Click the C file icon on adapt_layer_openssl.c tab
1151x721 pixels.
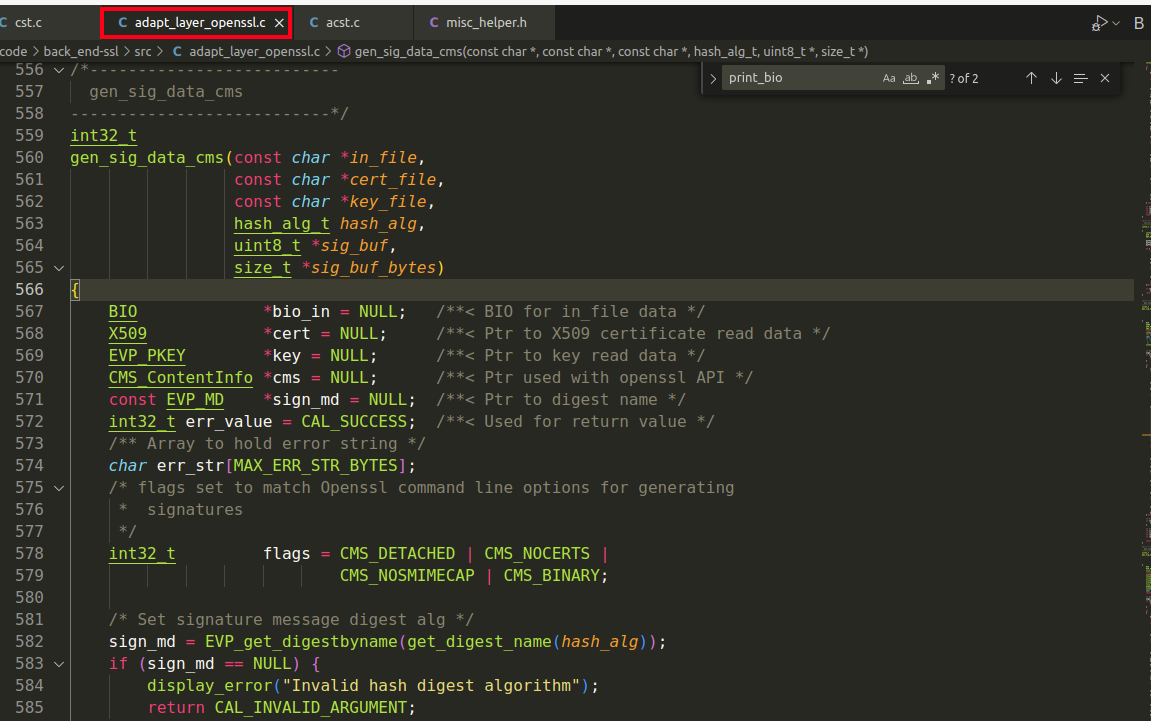(123, 23)
